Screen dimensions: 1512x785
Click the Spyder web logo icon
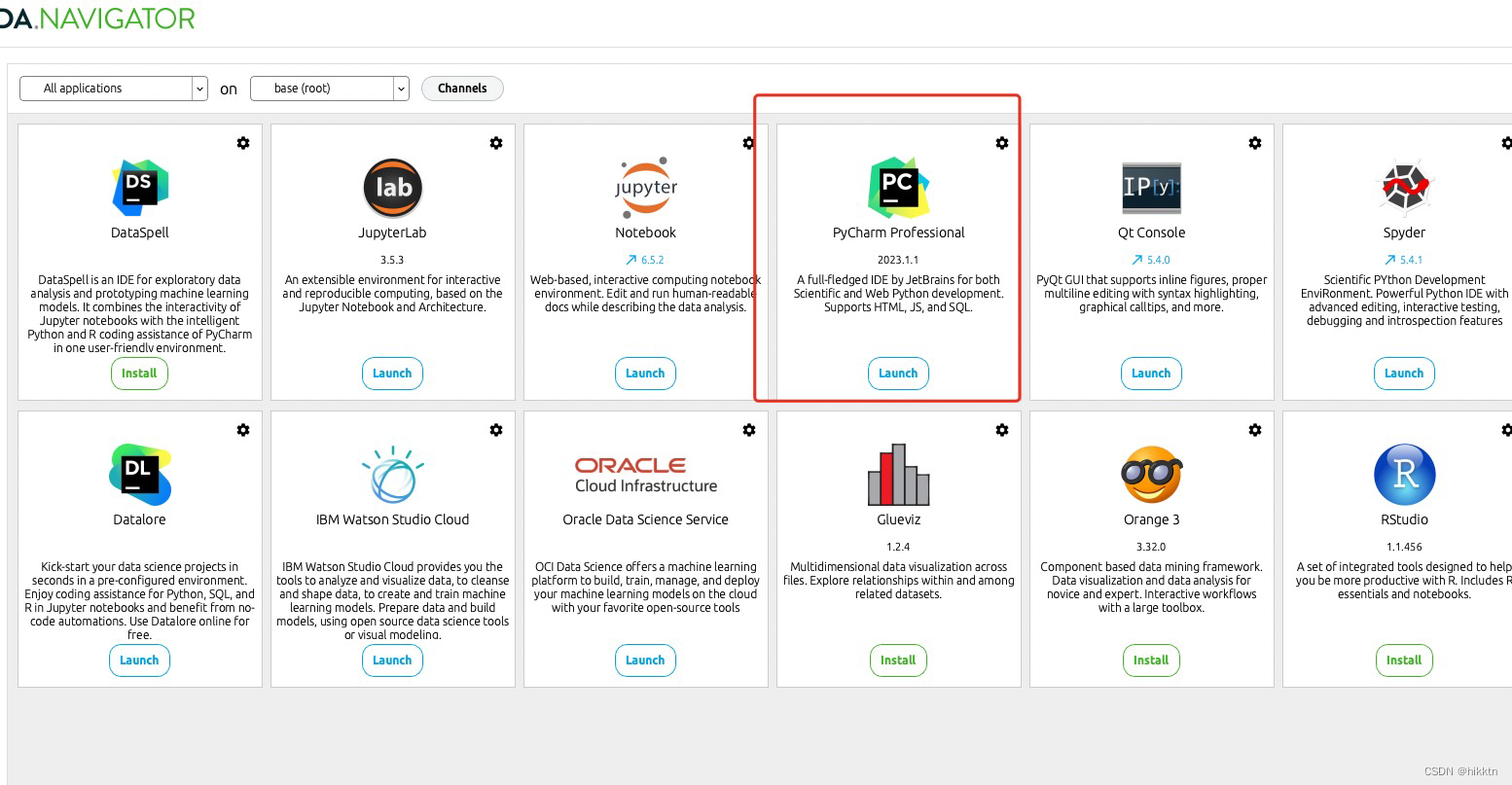[x=1405, y=187]
